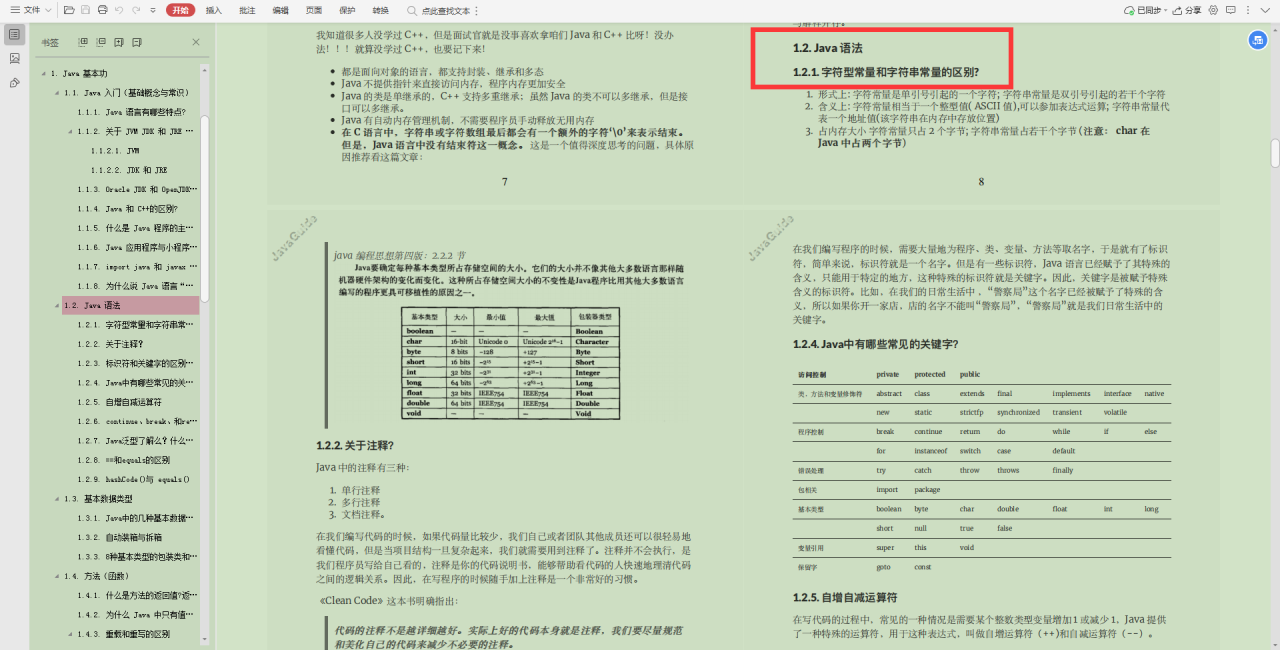This screenshot has height=650, width=1280.
Task: Click the undo arrow icon
Action: click(119, 10)
